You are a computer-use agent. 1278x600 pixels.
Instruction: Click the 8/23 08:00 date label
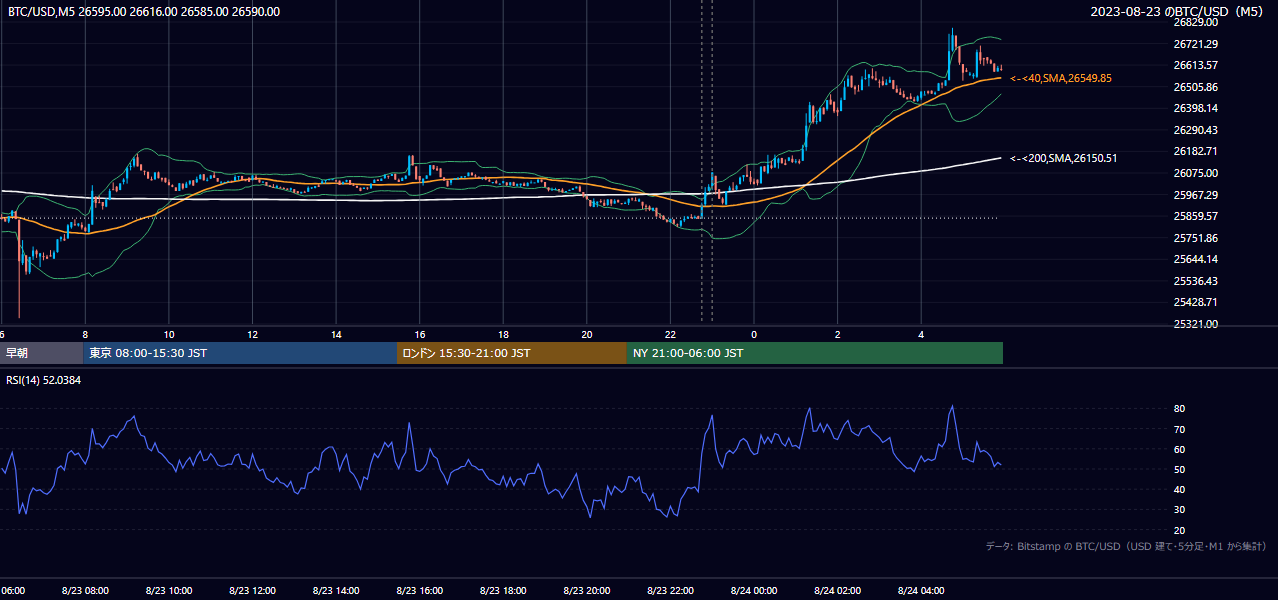click(x=85, y=591)
